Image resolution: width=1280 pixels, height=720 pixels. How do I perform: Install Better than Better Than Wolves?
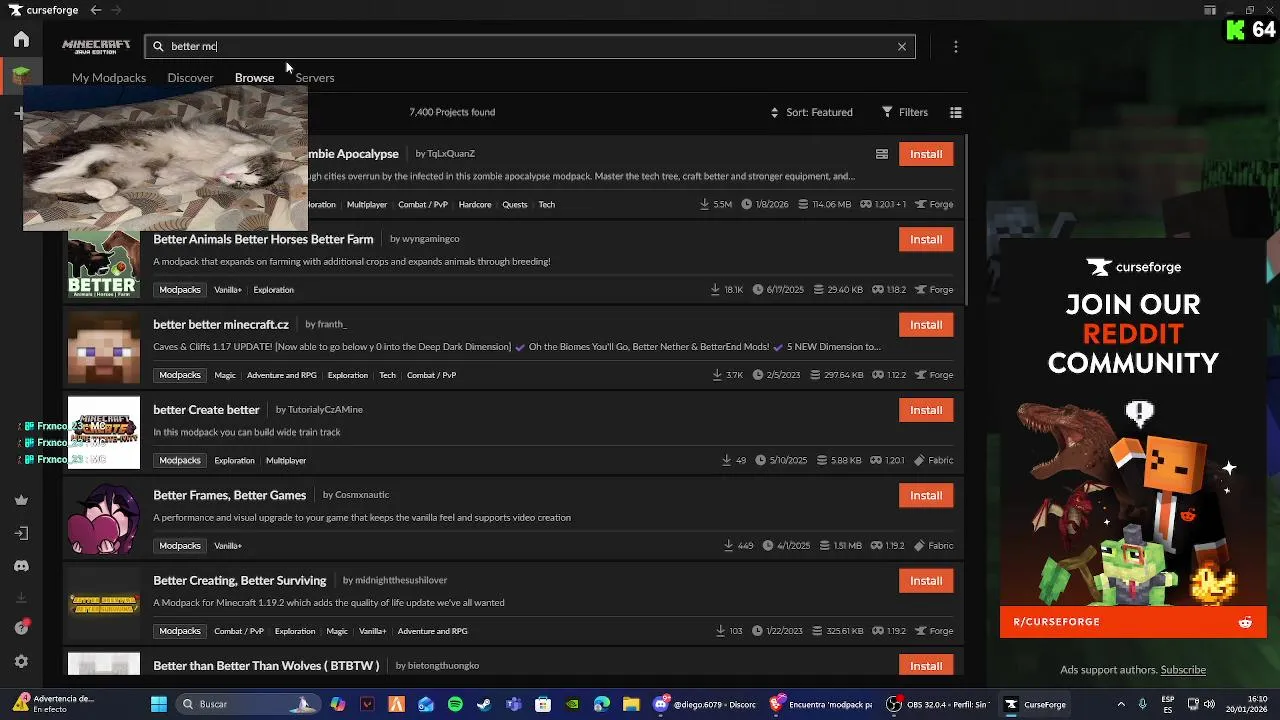click(926, 666)
